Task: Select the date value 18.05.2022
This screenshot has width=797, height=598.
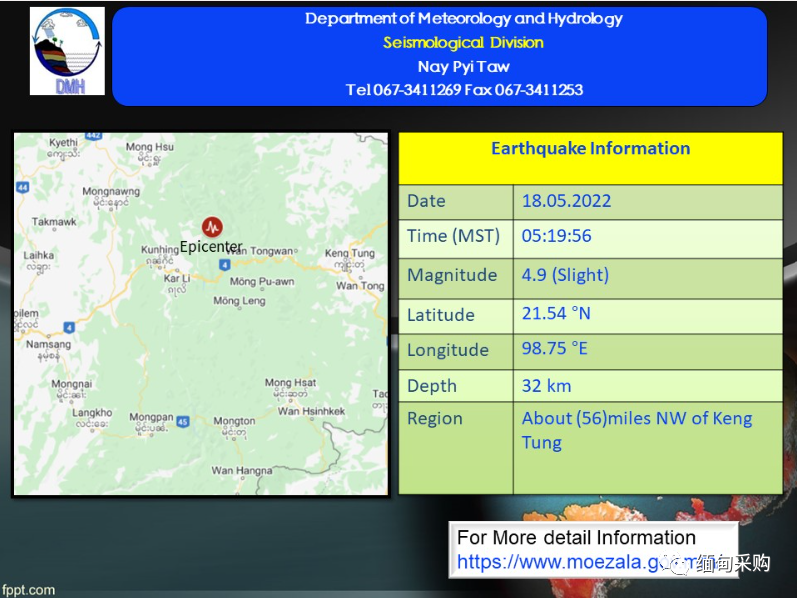Action: pos(566,201)
